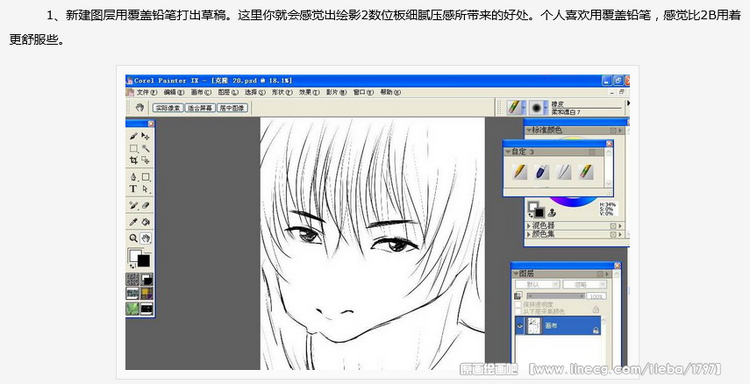750x384 pixels.
Task: Select the Text tool
Action: click(x=133, y=188)
